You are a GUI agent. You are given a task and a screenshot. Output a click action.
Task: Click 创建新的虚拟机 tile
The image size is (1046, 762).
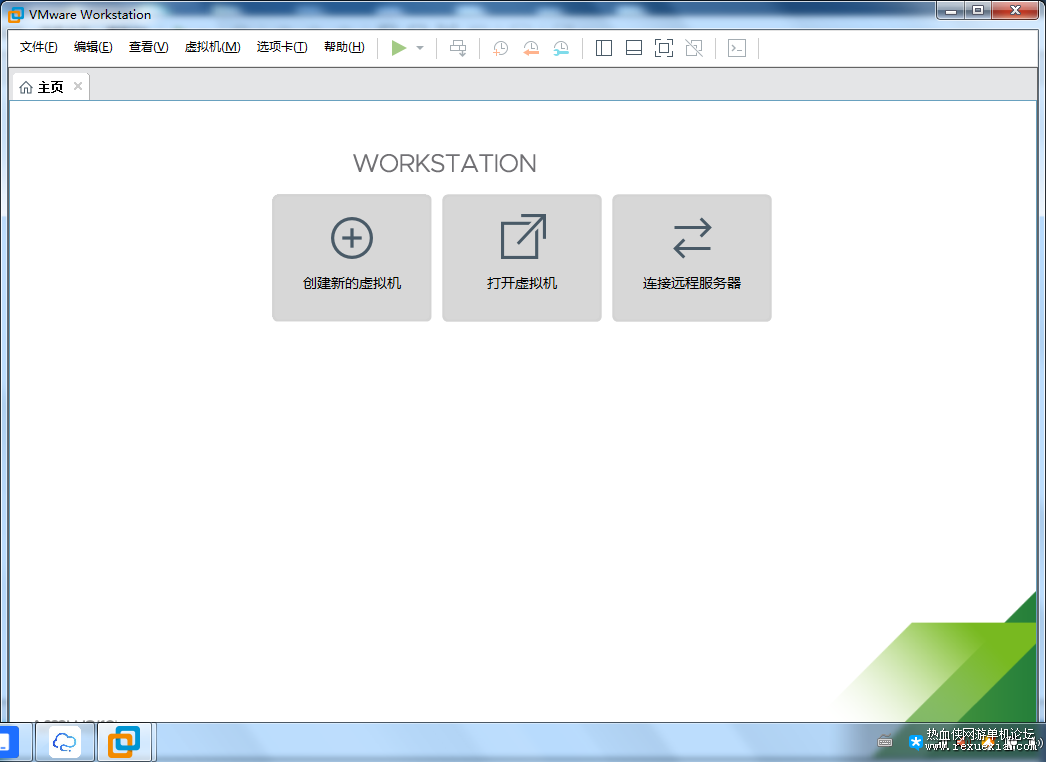(352, 258)
